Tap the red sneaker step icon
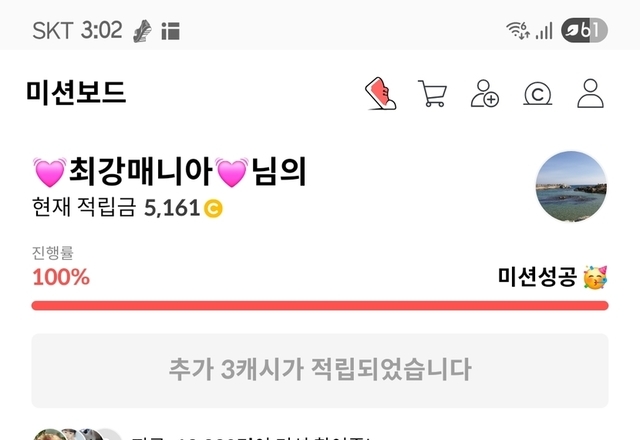Image resolution: width=640 pixels, height=440 pixels. pyautogui.click(x=380, y=93)
